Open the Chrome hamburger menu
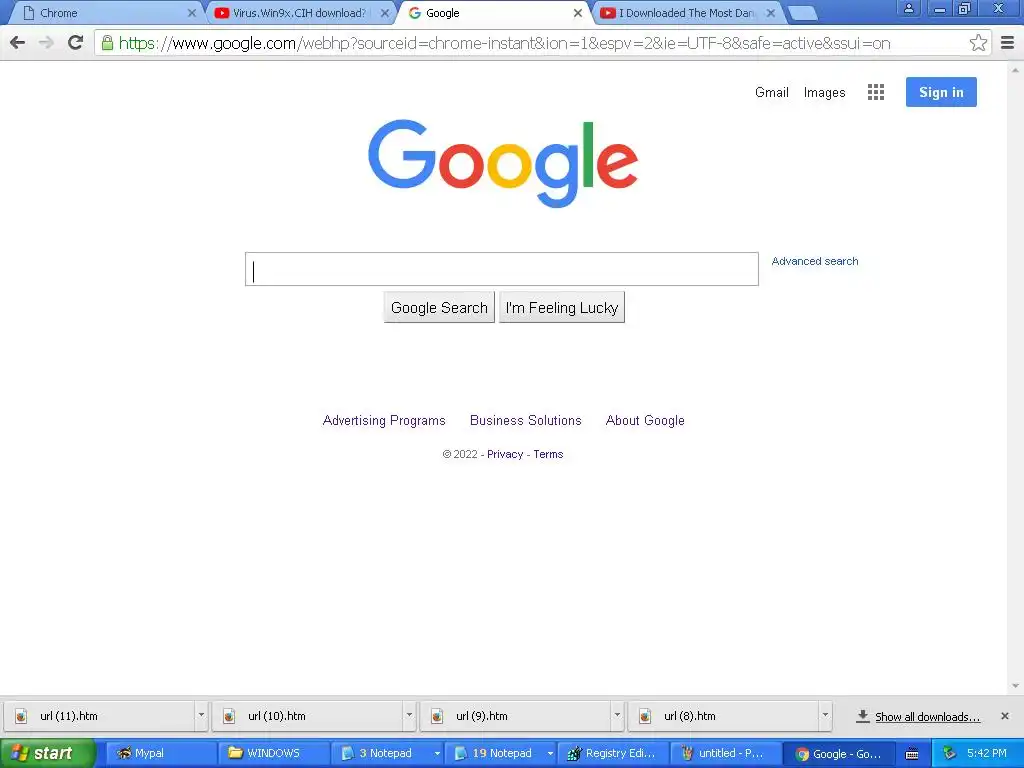This screenshot has width=1024, height=768. [x=1007, y=43]
